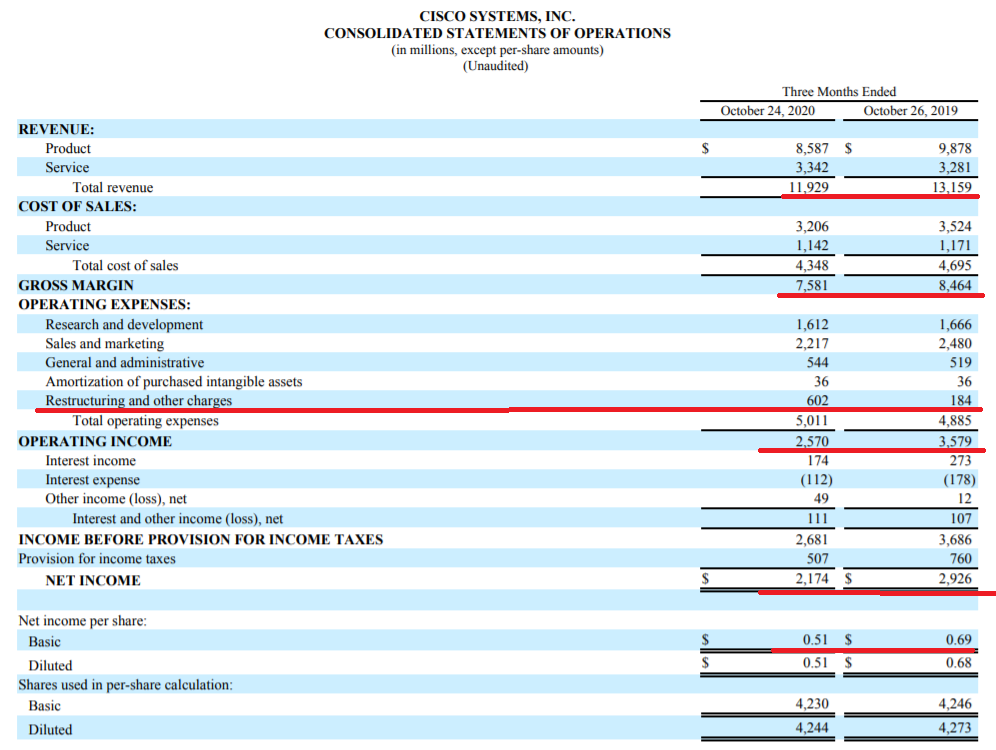Click the Restructuring and other charges label
This screenshot has height=750, width=996.
click(139, 400)
